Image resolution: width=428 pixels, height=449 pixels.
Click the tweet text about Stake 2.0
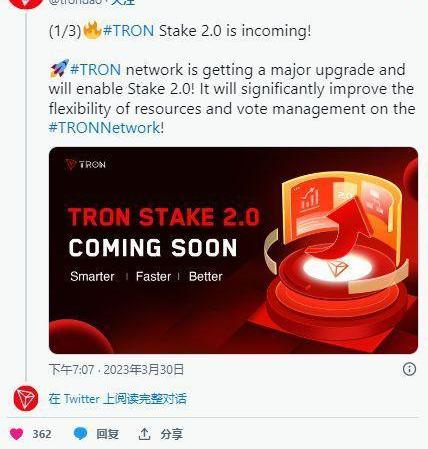click(x=232, y=79)
